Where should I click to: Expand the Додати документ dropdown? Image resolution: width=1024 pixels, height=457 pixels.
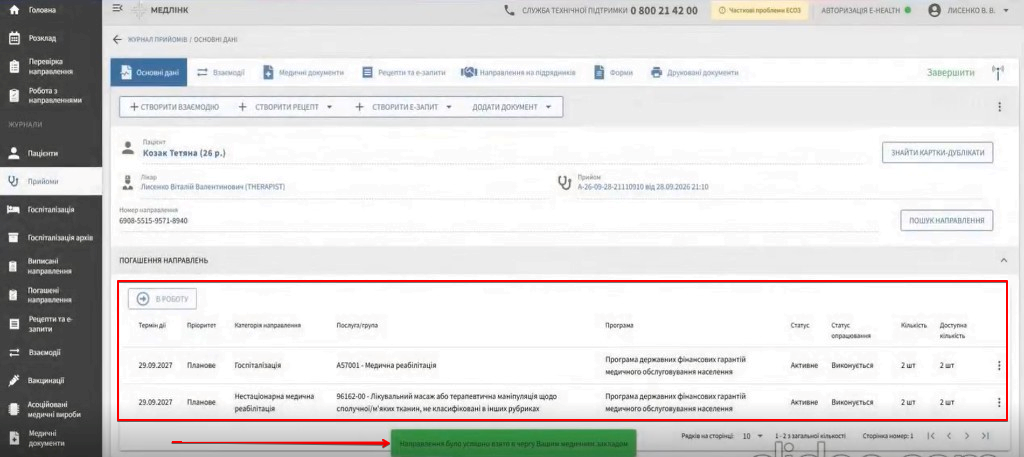[x=548, y=107]
